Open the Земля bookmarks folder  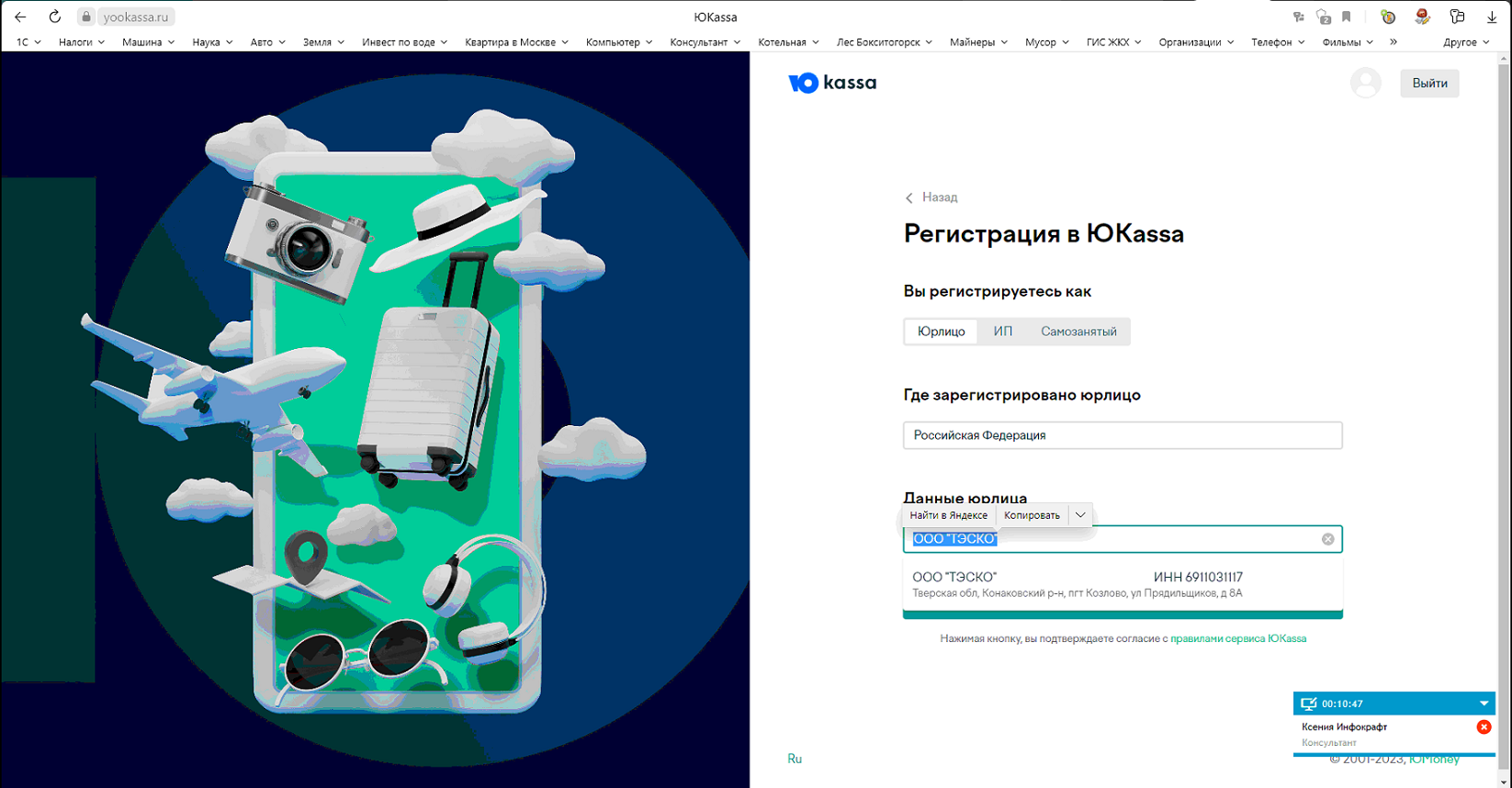tap(323, 42)
